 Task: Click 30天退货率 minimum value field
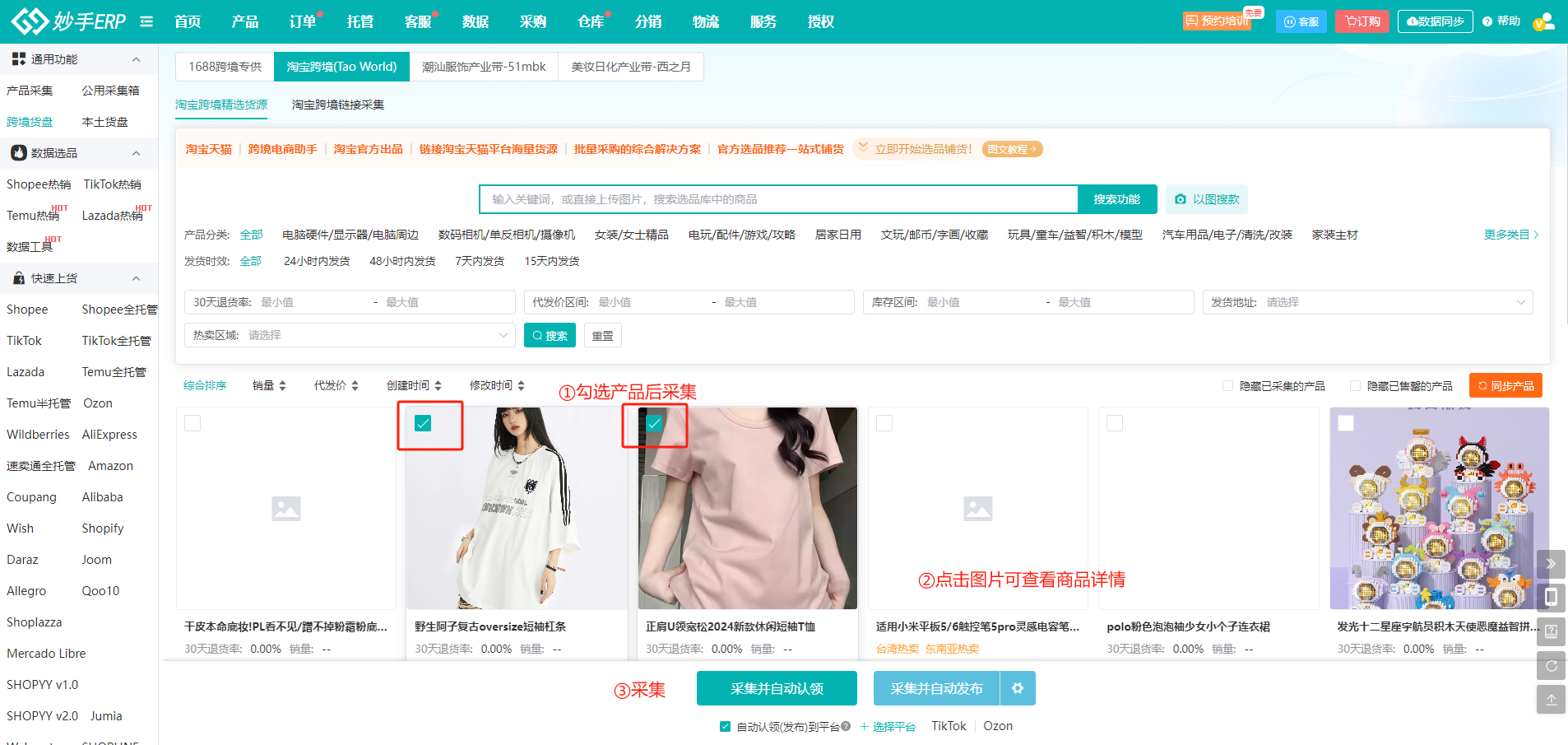tap(313, 302)
